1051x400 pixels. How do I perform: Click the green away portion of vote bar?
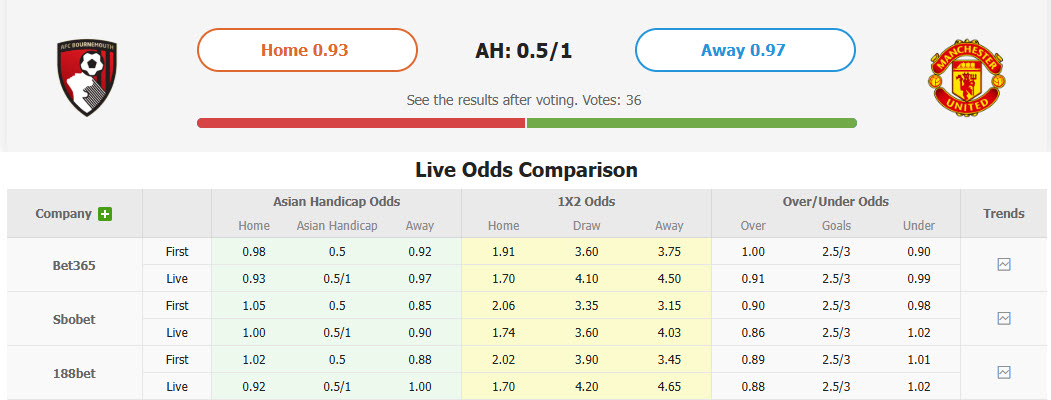point(691,123)
